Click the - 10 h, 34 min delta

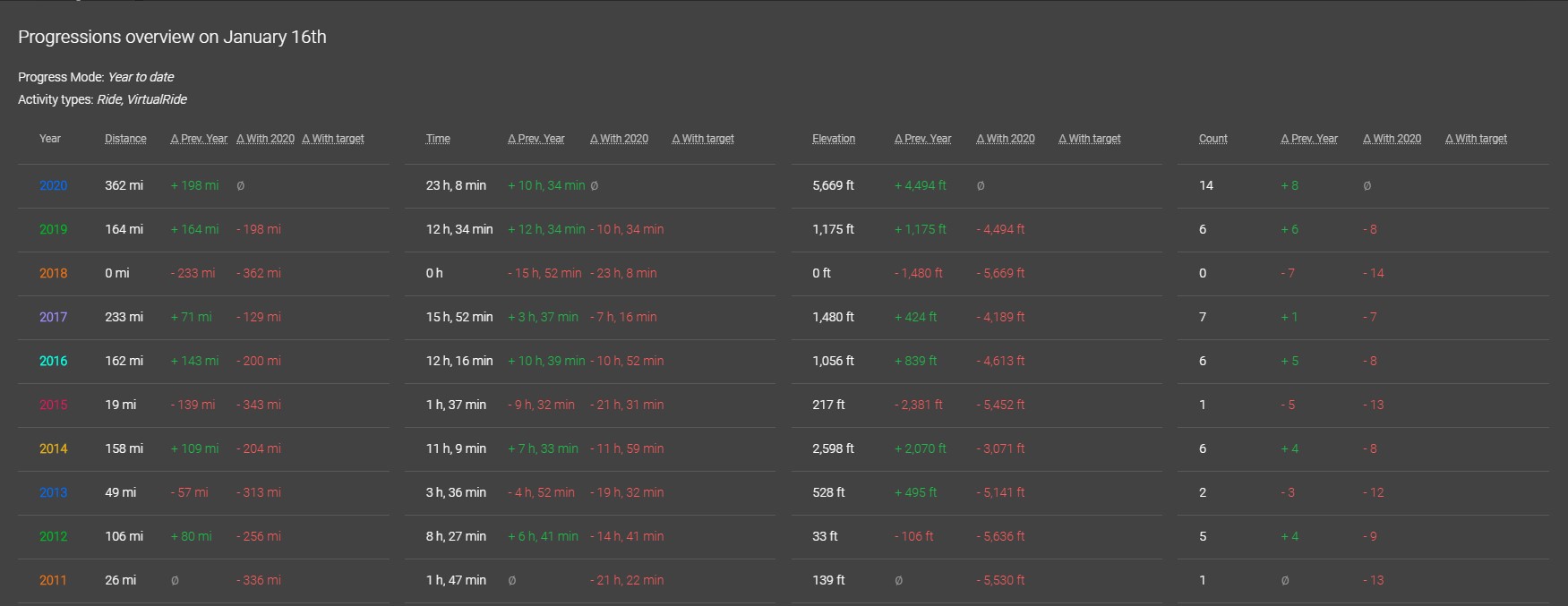(x=627, y=229)
